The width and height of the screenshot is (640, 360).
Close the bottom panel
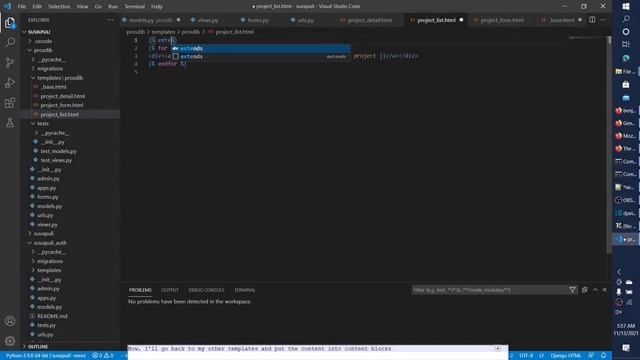604,290
